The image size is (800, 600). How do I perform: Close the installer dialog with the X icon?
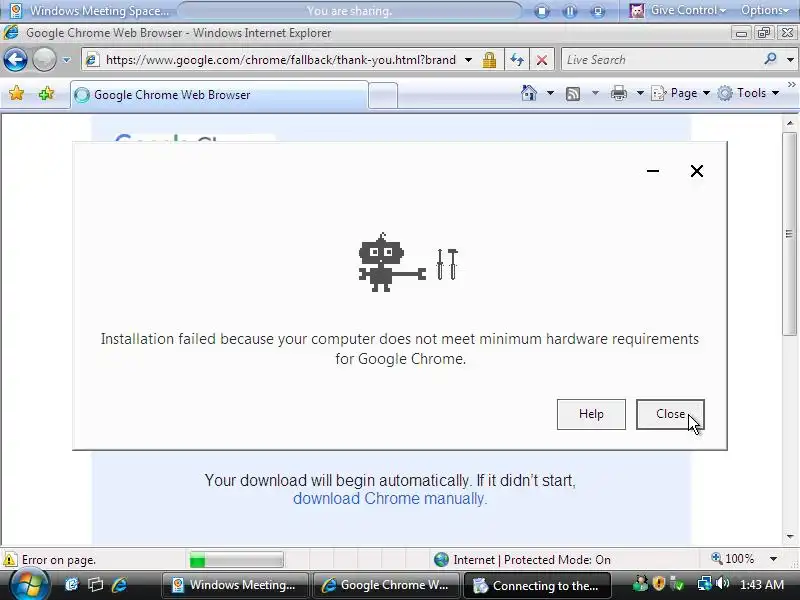click(696, 171)
